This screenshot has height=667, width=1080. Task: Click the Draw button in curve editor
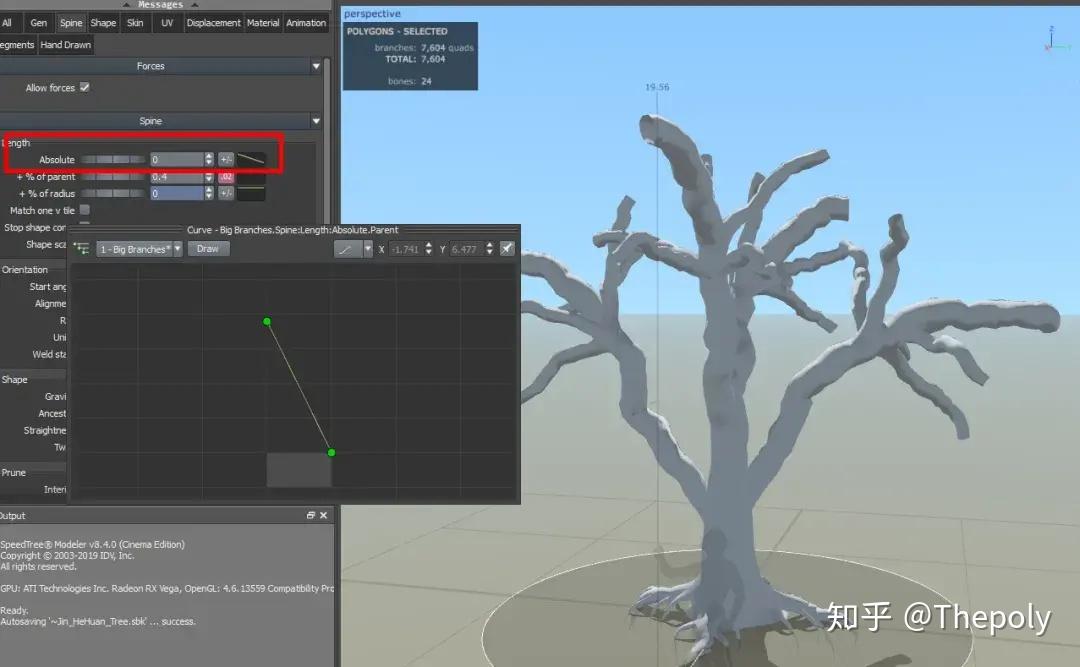pyautogui.click(x=207, y=249)
